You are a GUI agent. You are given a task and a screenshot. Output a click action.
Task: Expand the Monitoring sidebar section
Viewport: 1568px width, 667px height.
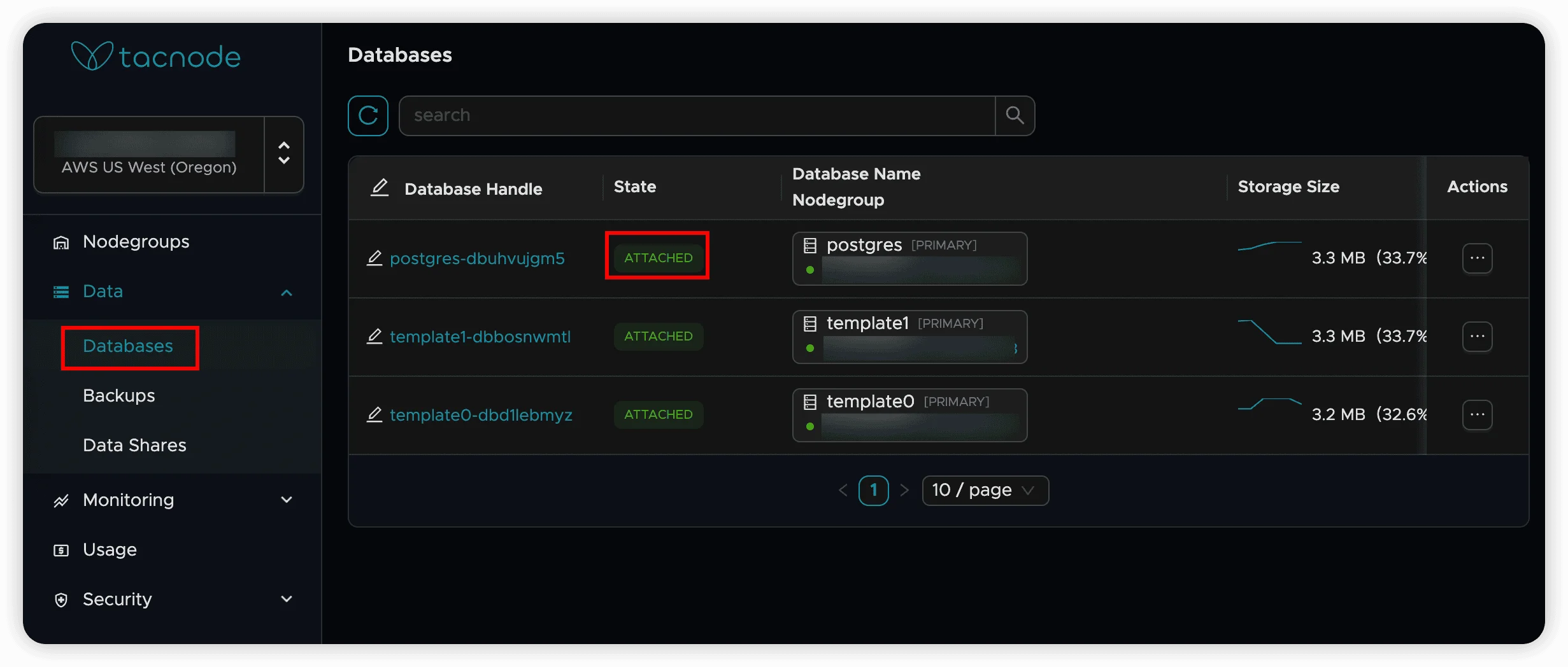[x=287, y=500]
